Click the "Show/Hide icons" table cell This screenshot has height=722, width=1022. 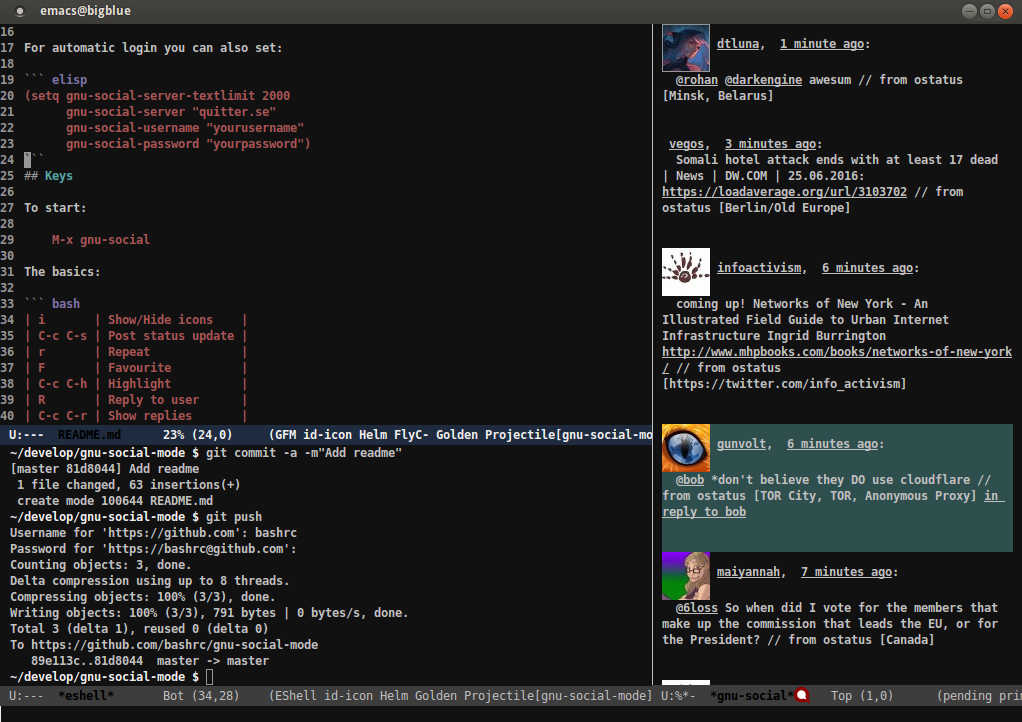click(160, 320)
